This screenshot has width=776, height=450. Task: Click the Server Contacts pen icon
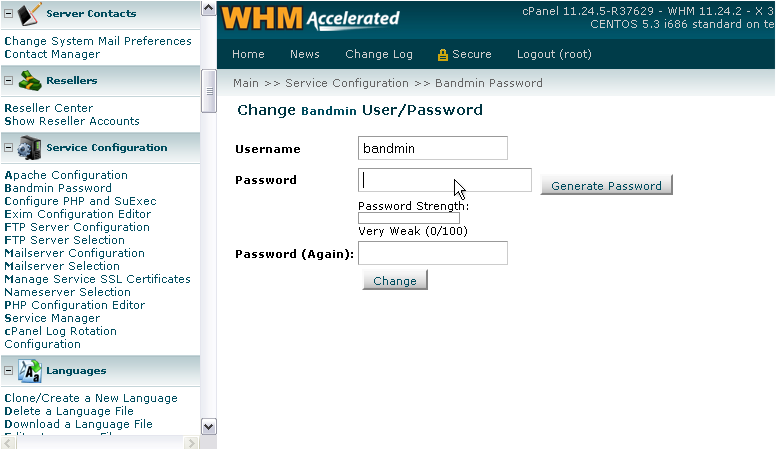[x=29, y=14]
